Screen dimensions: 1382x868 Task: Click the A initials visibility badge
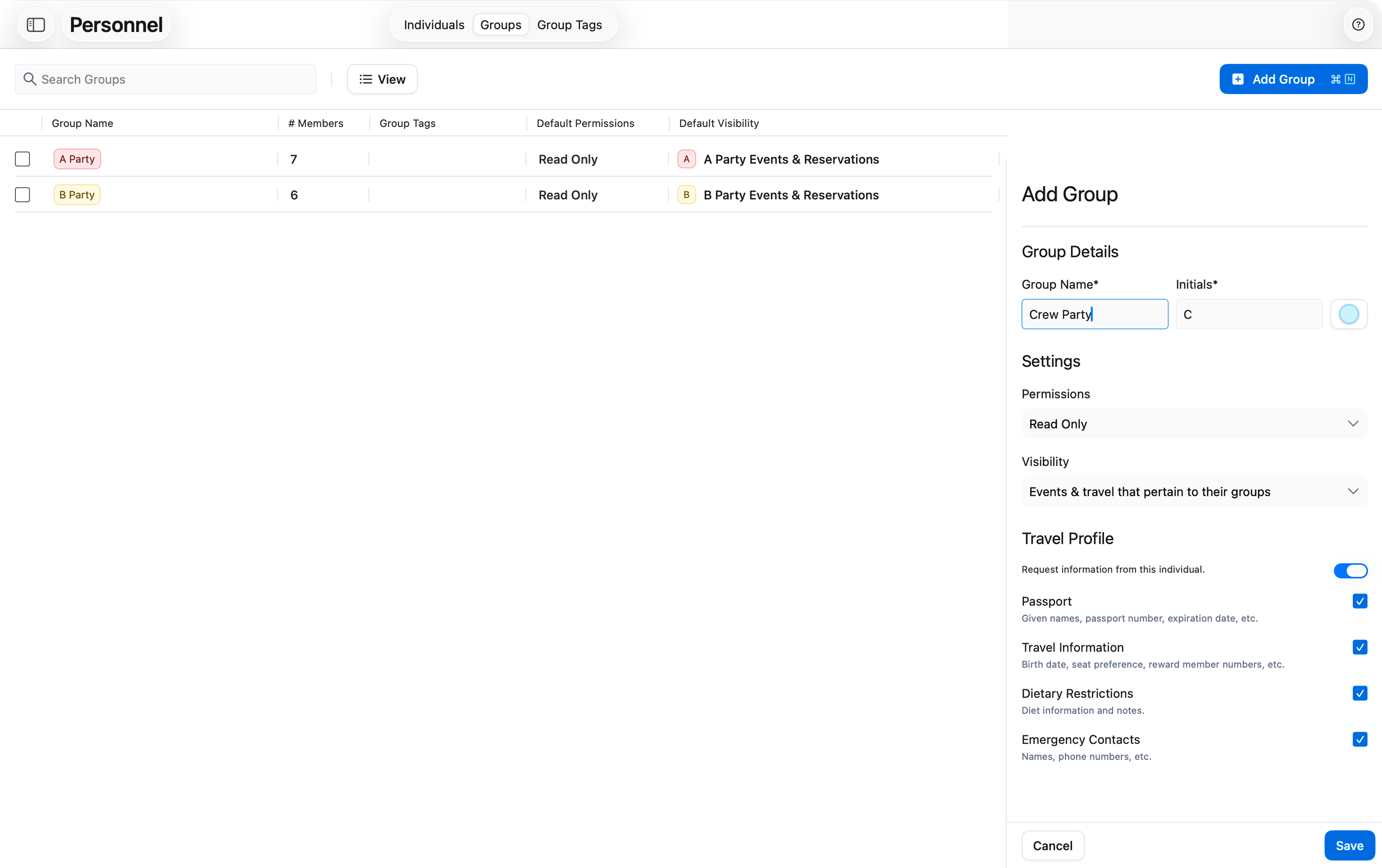click(686, 159)
